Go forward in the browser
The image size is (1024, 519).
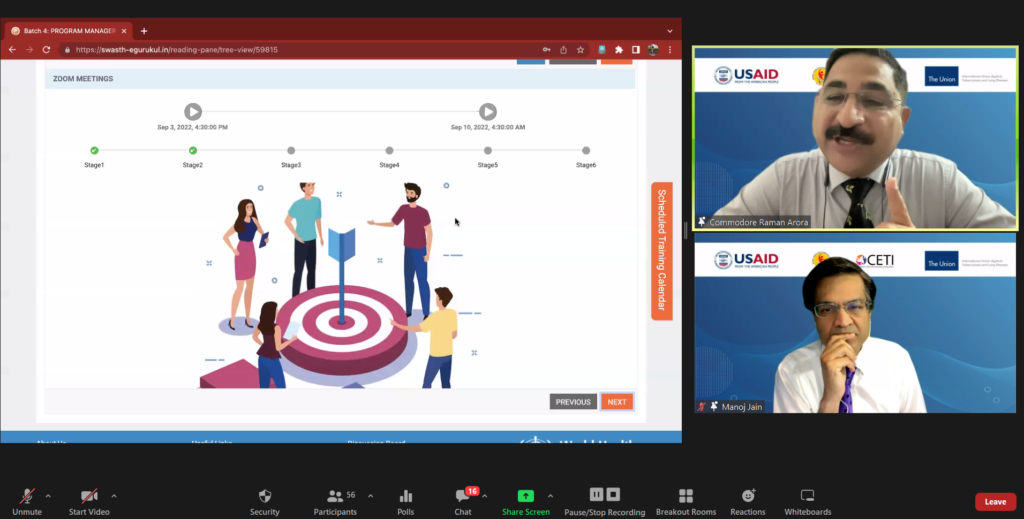click(x=29, y=50)
